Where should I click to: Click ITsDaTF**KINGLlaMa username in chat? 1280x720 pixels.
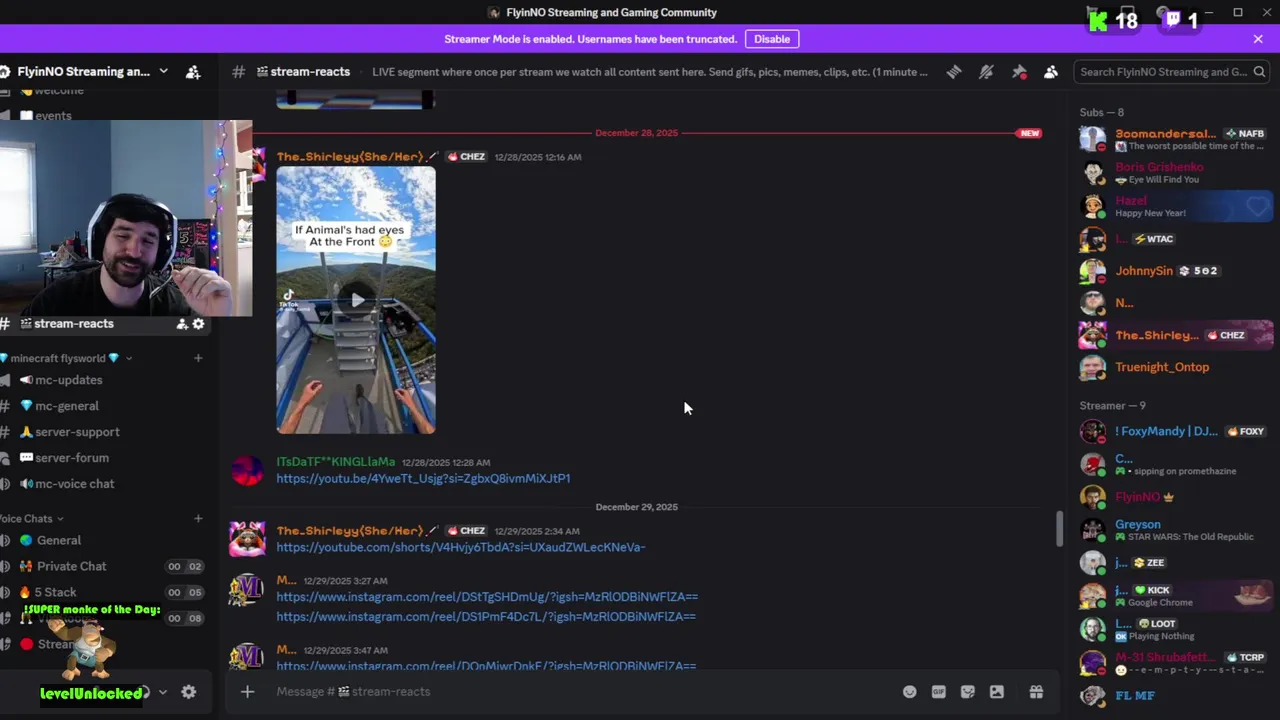pyautogui.click(x=336, y=462)
